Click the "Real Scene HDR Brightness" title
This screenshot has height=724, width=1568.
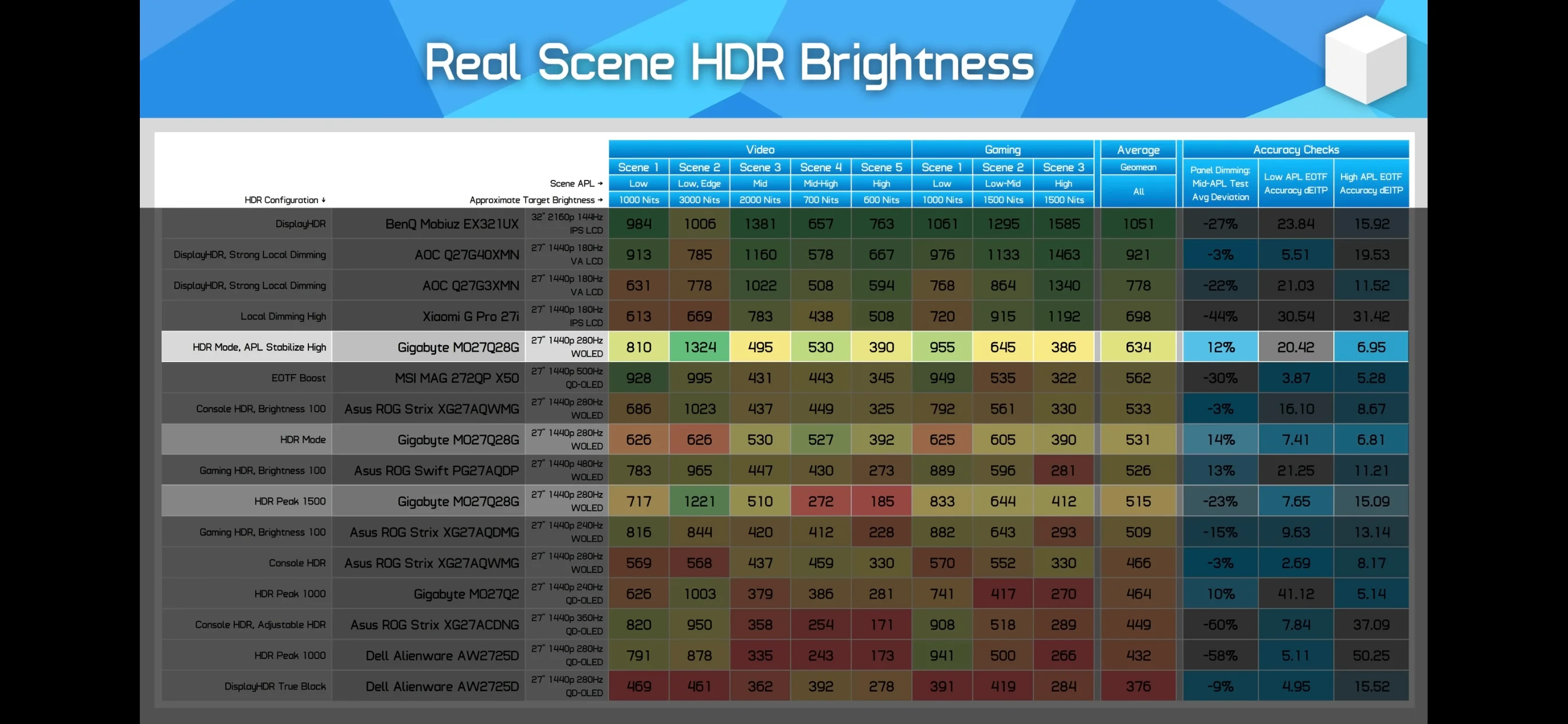point(728,62)
